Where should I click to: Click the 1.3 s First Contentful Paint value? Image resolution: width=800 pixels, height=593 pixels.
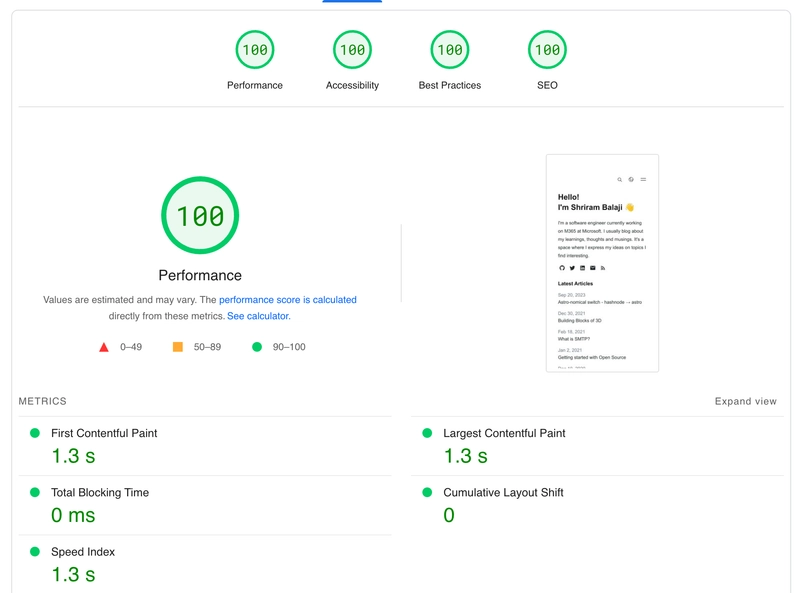click(x=73, y=456)
